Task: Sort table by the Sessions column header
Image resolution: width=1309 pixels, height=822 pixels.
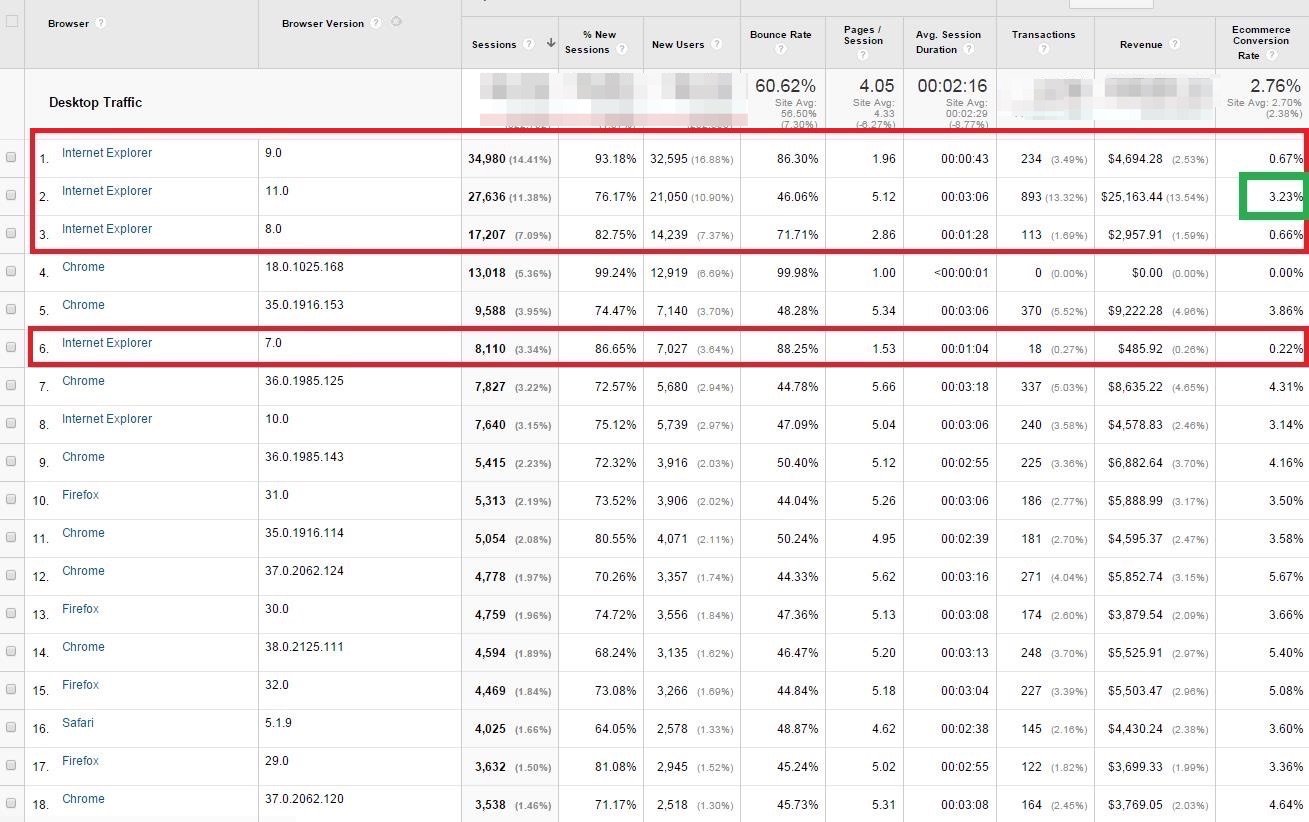Action: tap(494, 44)
